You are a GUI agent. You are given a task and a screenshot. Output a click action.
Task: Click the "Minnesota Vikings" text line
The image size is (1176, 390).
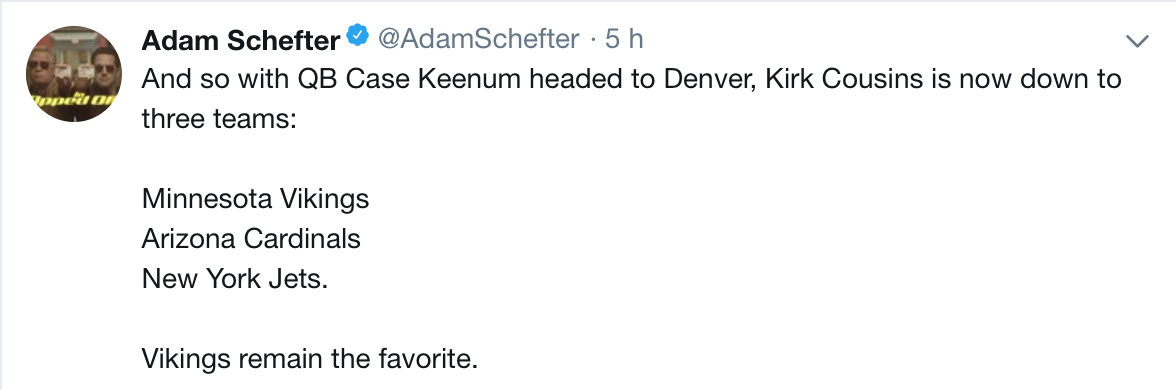coord(255,199)
